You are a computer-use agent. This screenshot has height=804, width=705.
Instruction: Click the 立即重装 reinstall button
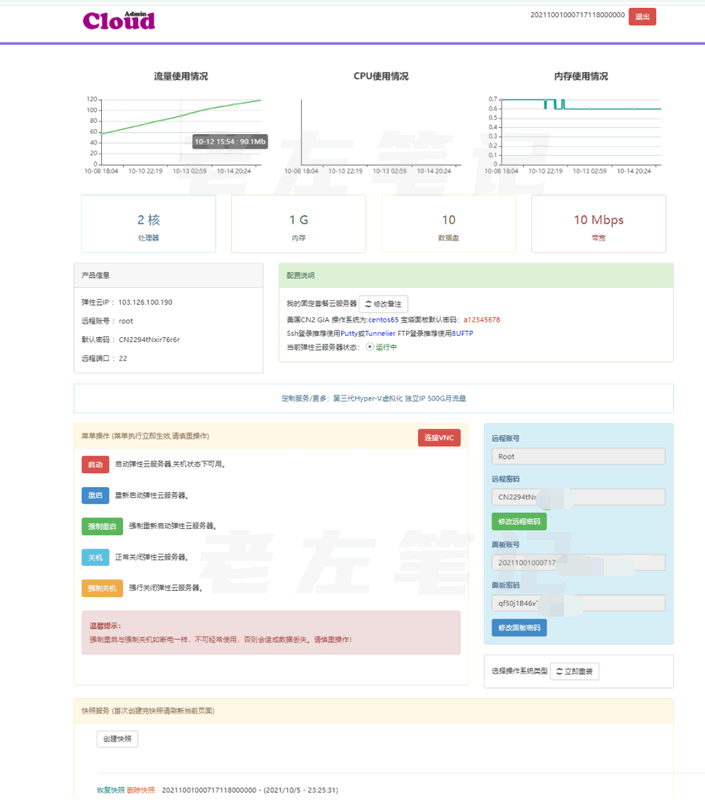tap(575, 672)
